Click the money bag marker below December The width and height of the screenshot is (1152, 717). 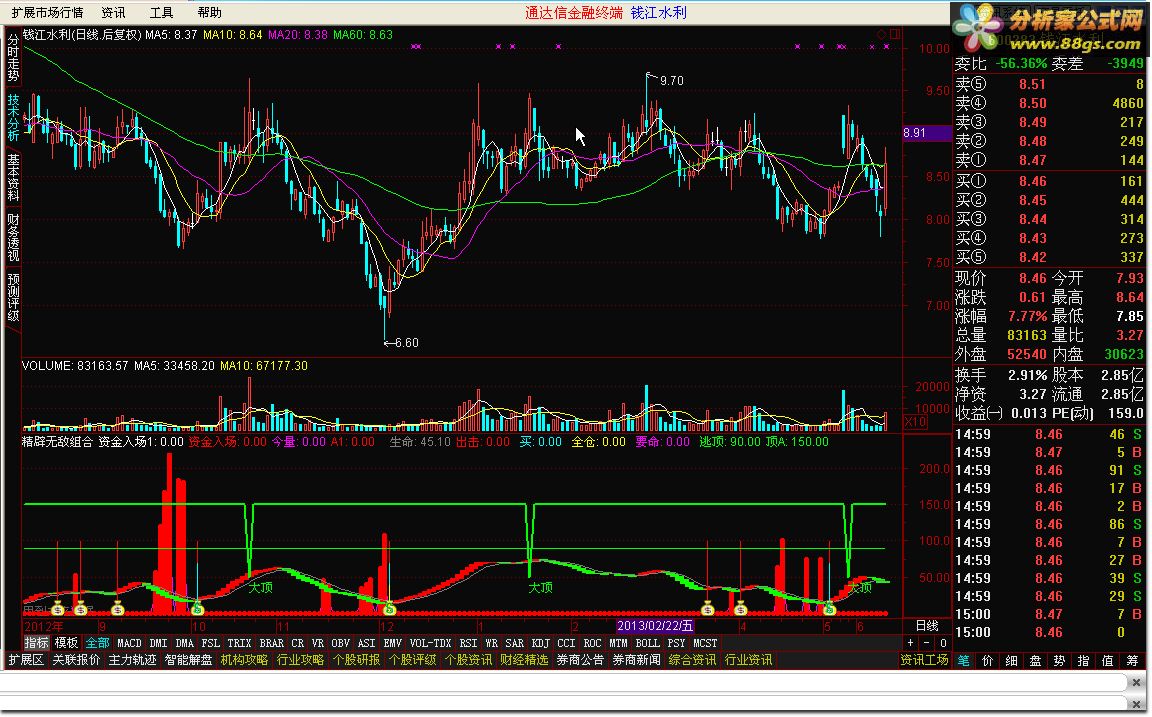click(x=389, y=609)
